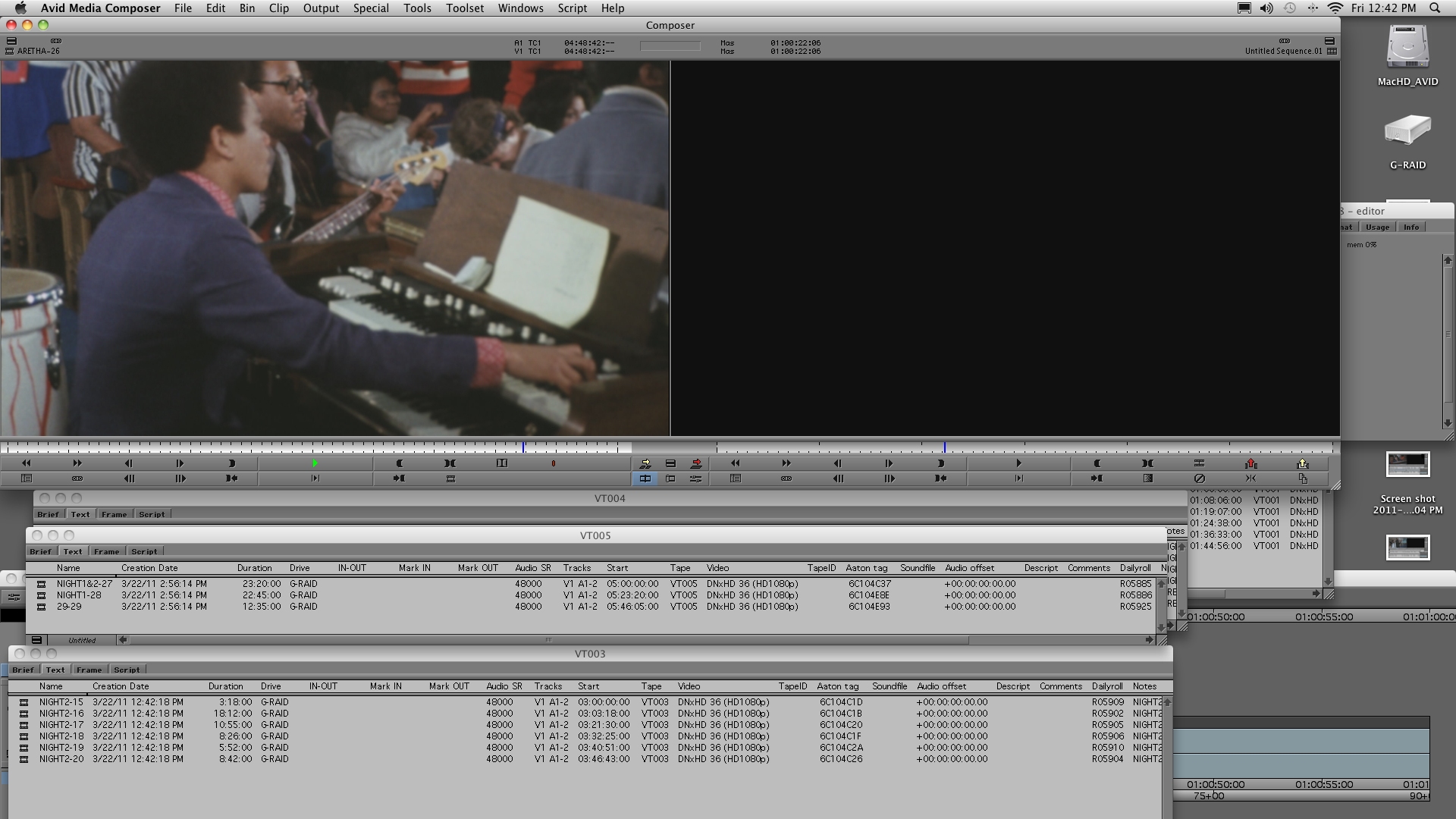1456x819 pixels.
Task: Toggle the Effect mode button
Action: coord(695,479)
